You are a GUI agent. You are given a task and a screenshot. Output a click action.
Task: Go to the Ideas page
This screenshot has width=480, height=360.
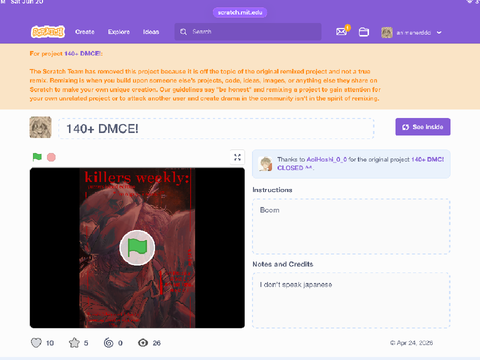(x=151, y=32)
